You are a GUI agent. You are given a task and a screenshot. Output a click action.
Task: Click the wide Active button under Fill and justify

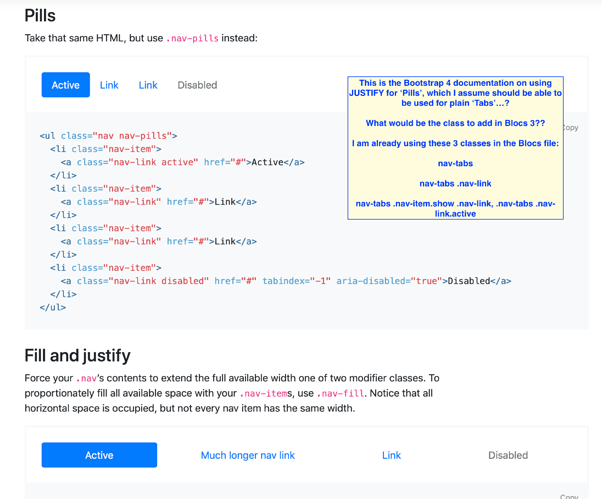[99, 455]
